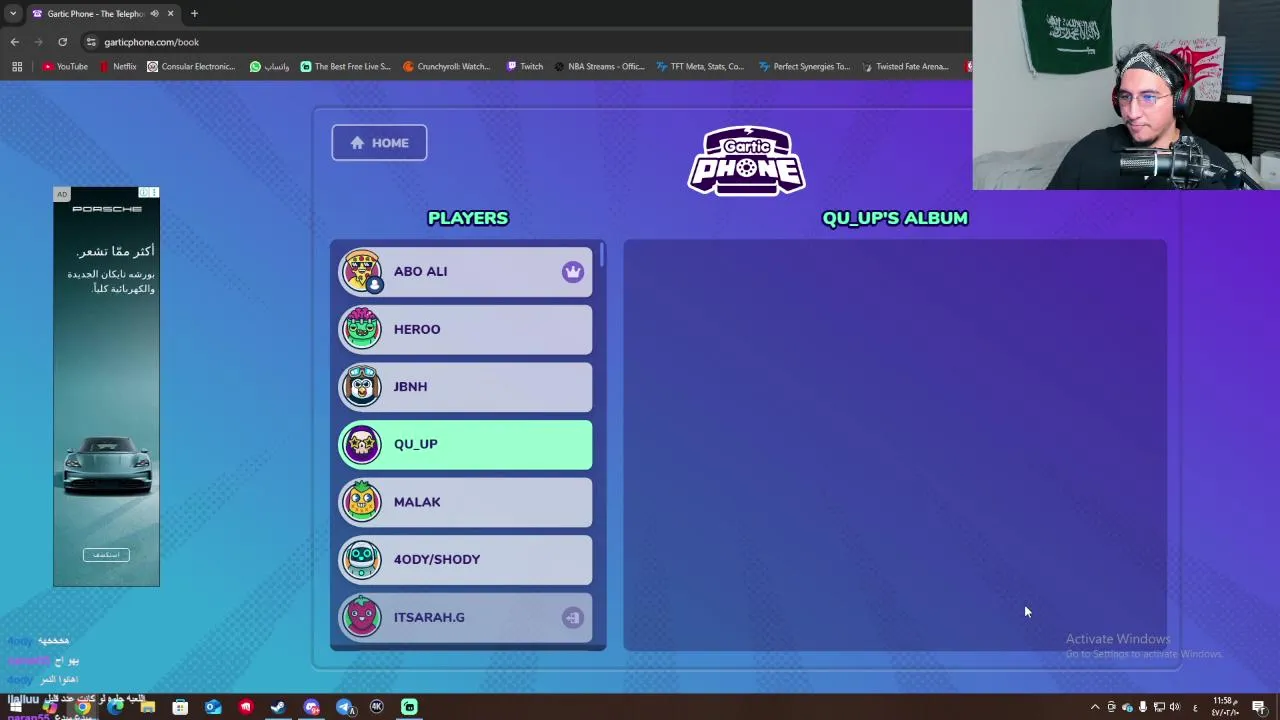
Task: Click HEROO's green monster avatar
Action: click(362, 329)
